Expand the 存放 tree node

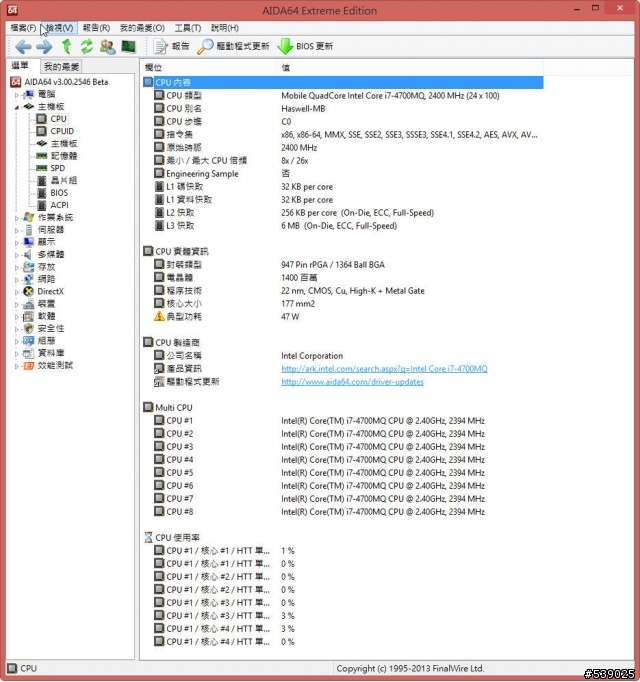click(17, 267)
